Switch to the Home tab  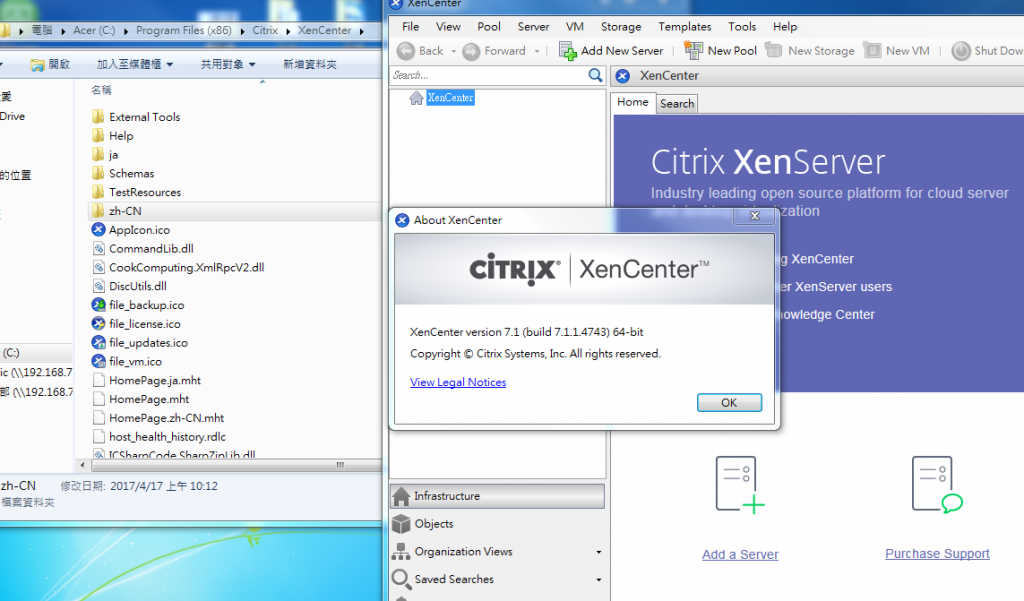tap(633, 103)
